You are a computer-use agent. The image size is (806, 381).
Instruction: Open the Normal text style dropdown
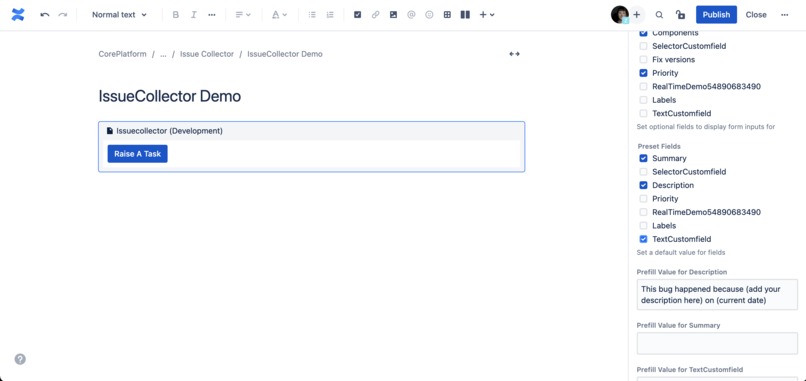point(119,15)
